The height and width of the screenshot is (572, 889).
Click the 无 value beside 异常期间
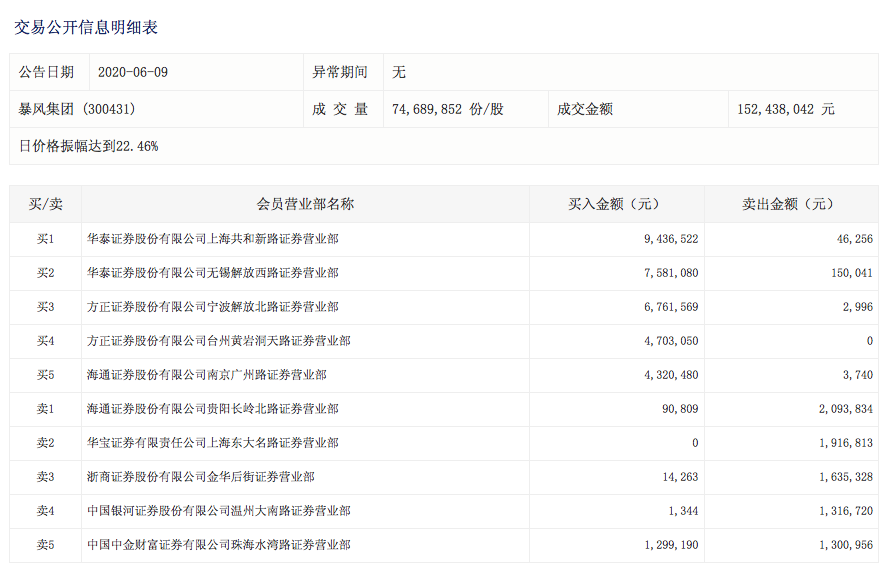point(399,72)
